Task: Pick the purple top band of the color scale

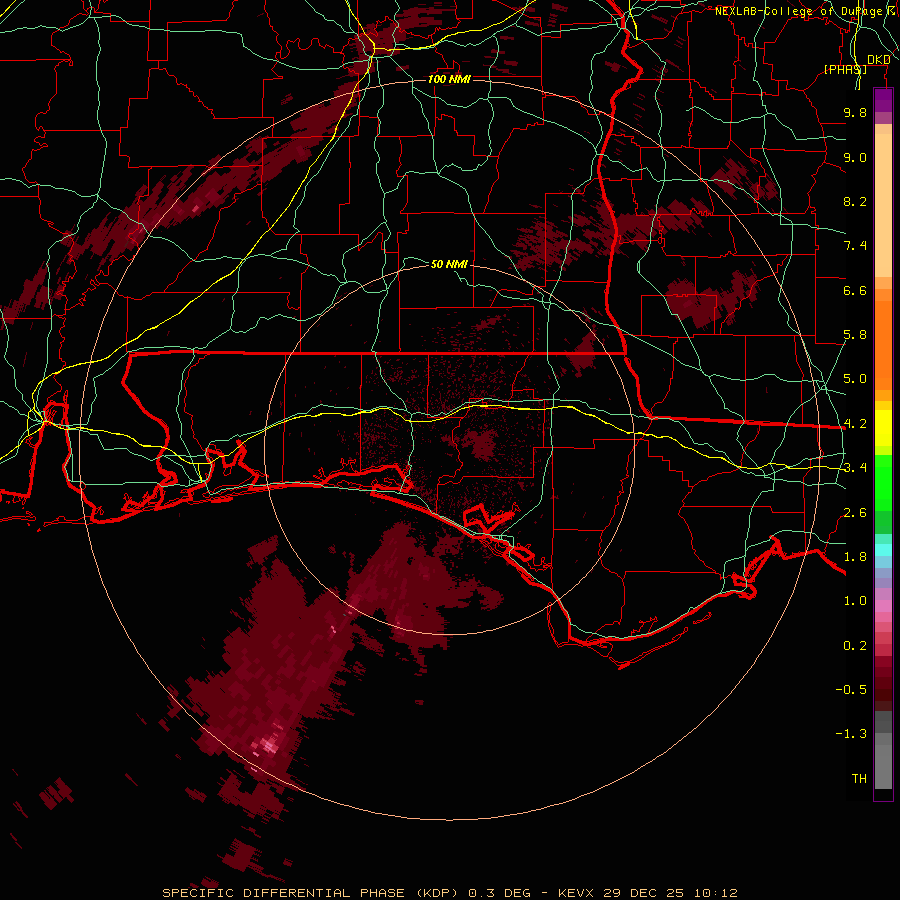Action: (883, 100)
